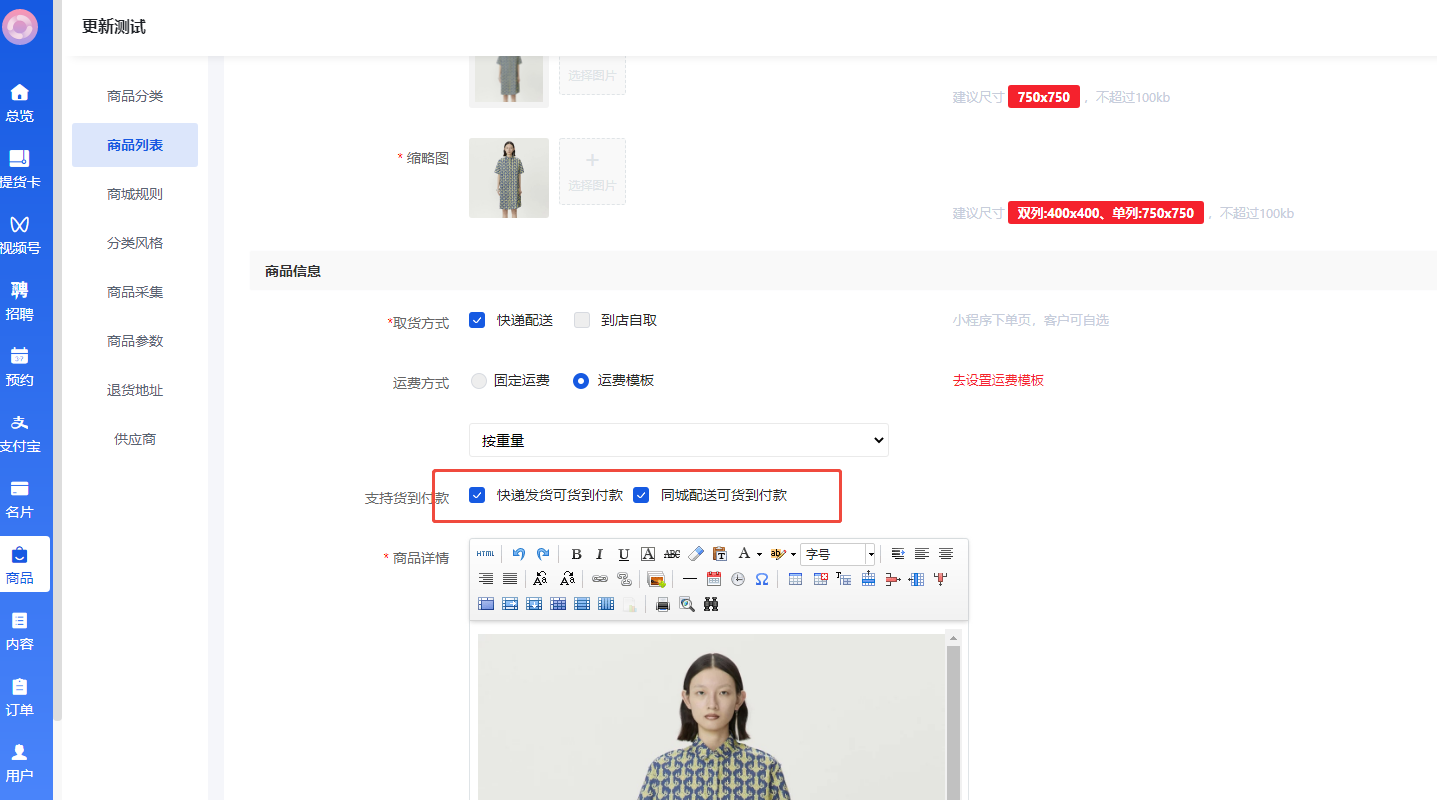Image resolution: width=1437 pixels, height=800 pixels.
Task: Switch editor to HTML source mode
Action: pyautogui.click(x=486, y=554)
